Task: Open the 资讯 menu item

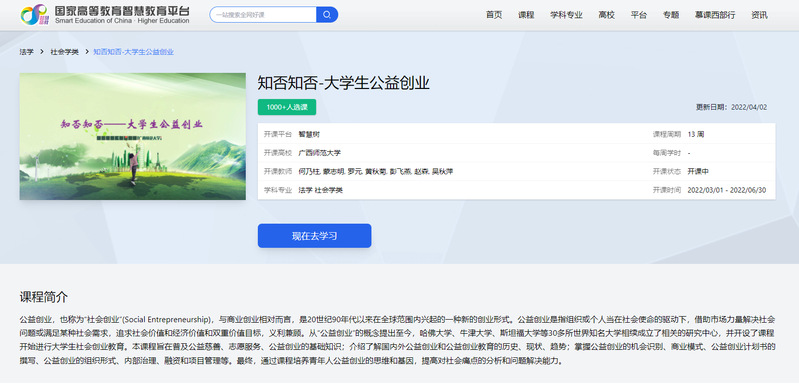Action: pyautogui.click(x=759, y=15)
